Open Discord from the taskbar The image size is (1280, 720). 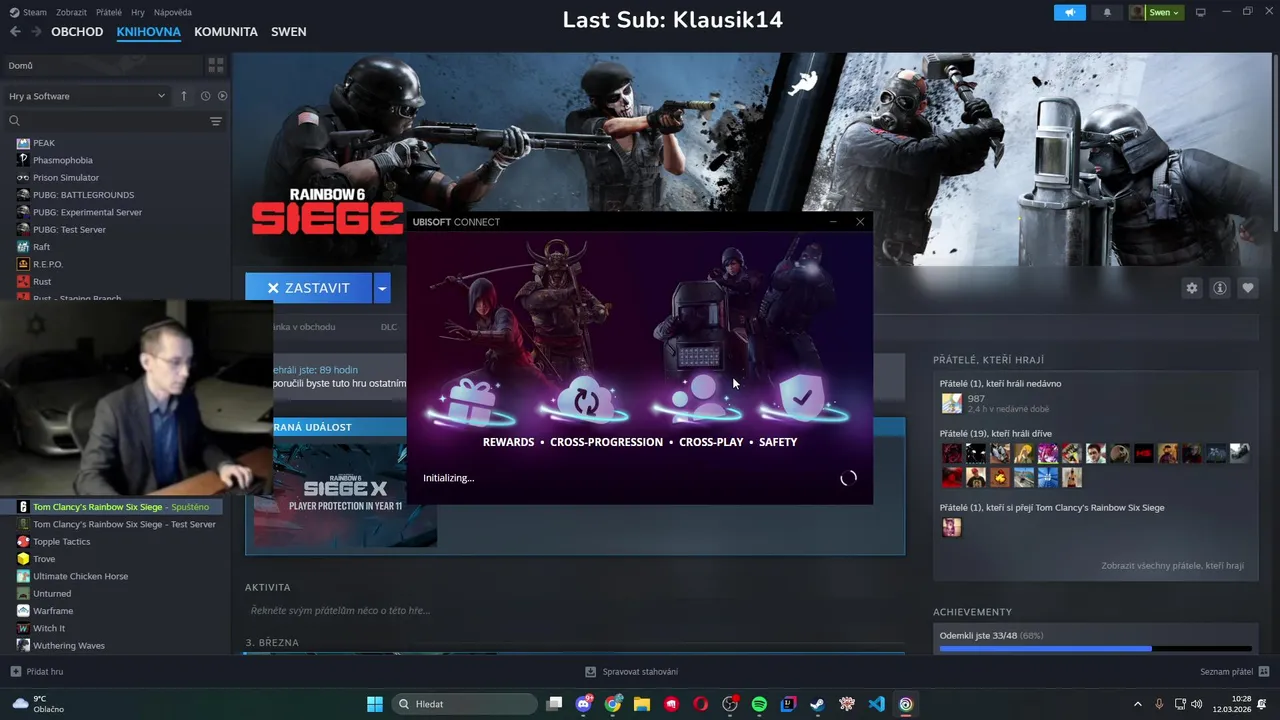coord(584,704)
